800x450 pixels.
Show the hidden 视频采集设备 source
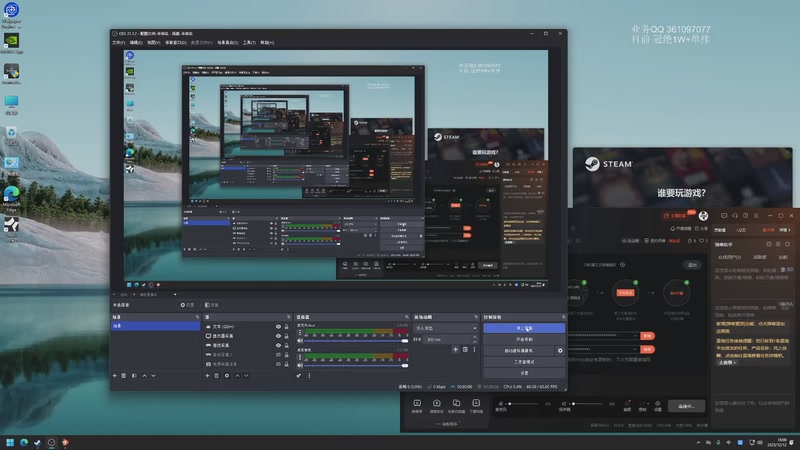pos(278,364)
